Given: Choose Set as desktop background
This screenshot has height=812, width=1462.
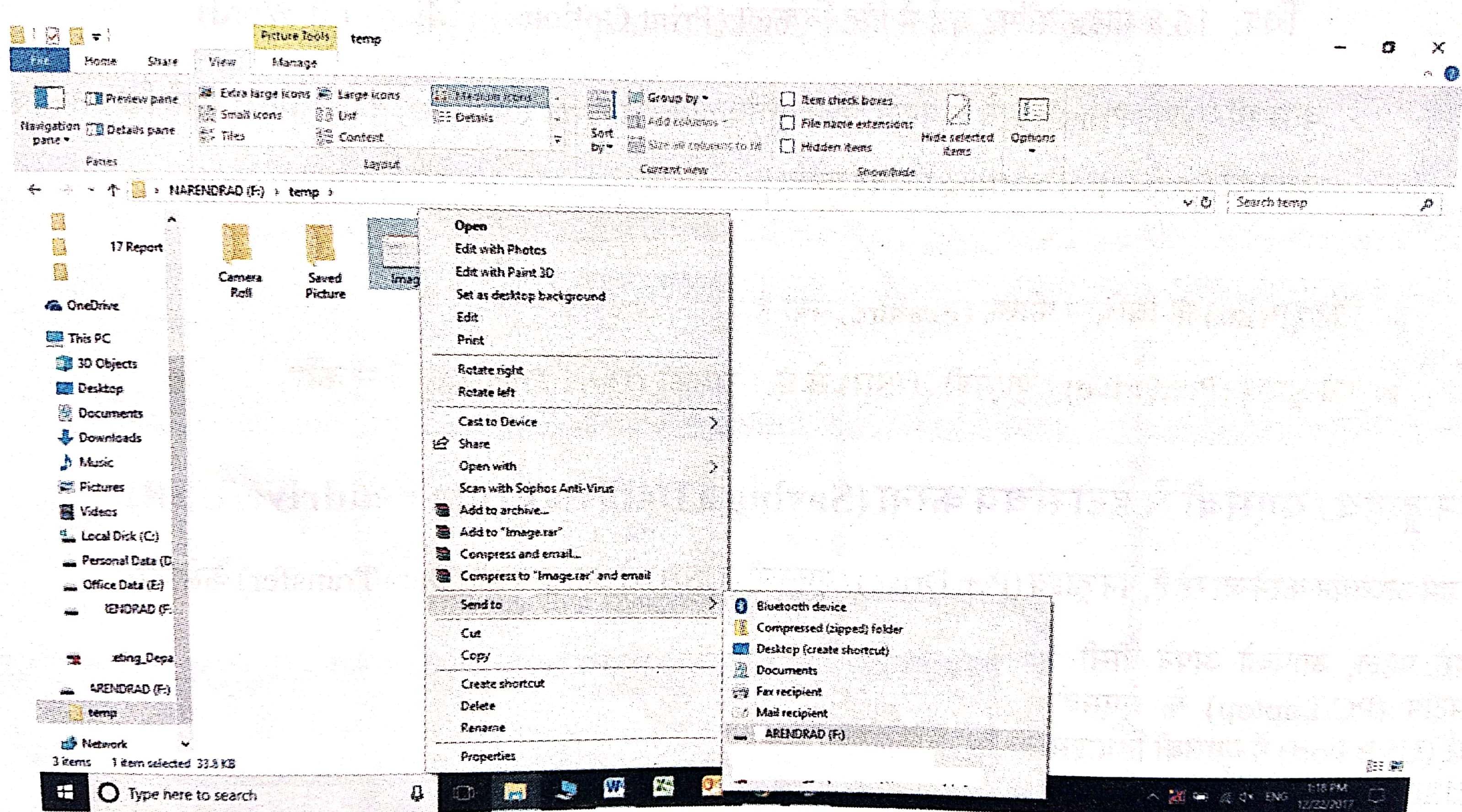Looking at the screenshot, I should tap(530, 296).
